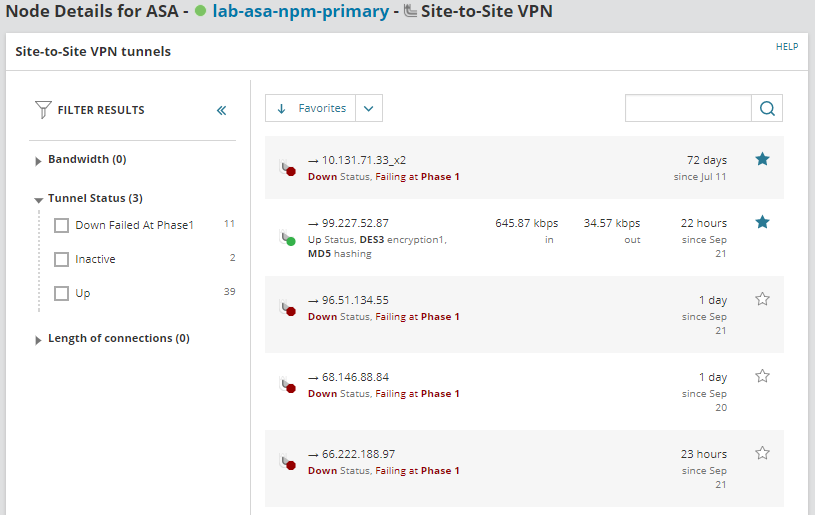Image resolution: width=815 pixels, height=515 pixels.
Task: Tick the Up tunnel status checkbox
Action: (61, 293)
